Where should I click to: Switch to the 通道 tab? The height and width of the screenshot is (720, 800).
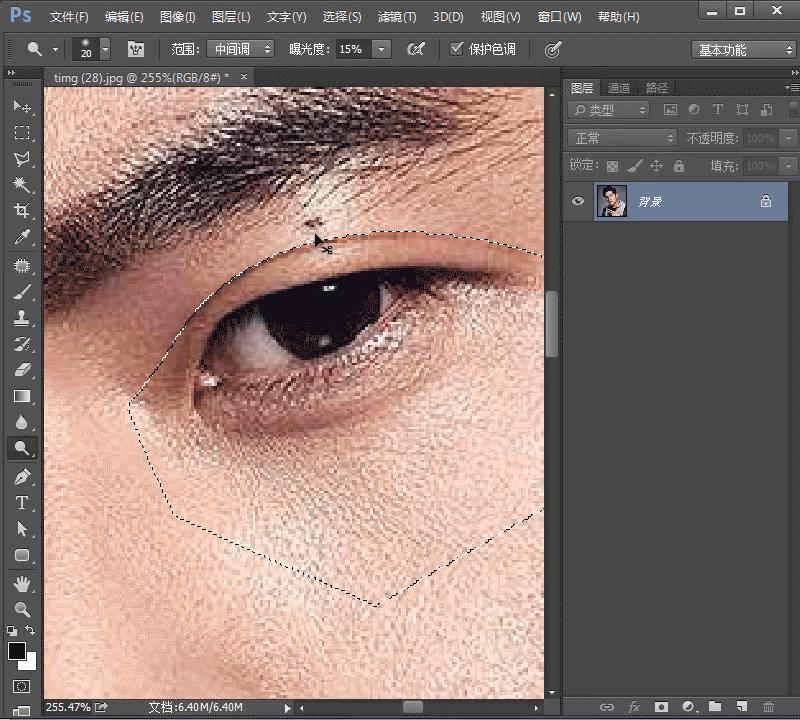tap(619, 88)
